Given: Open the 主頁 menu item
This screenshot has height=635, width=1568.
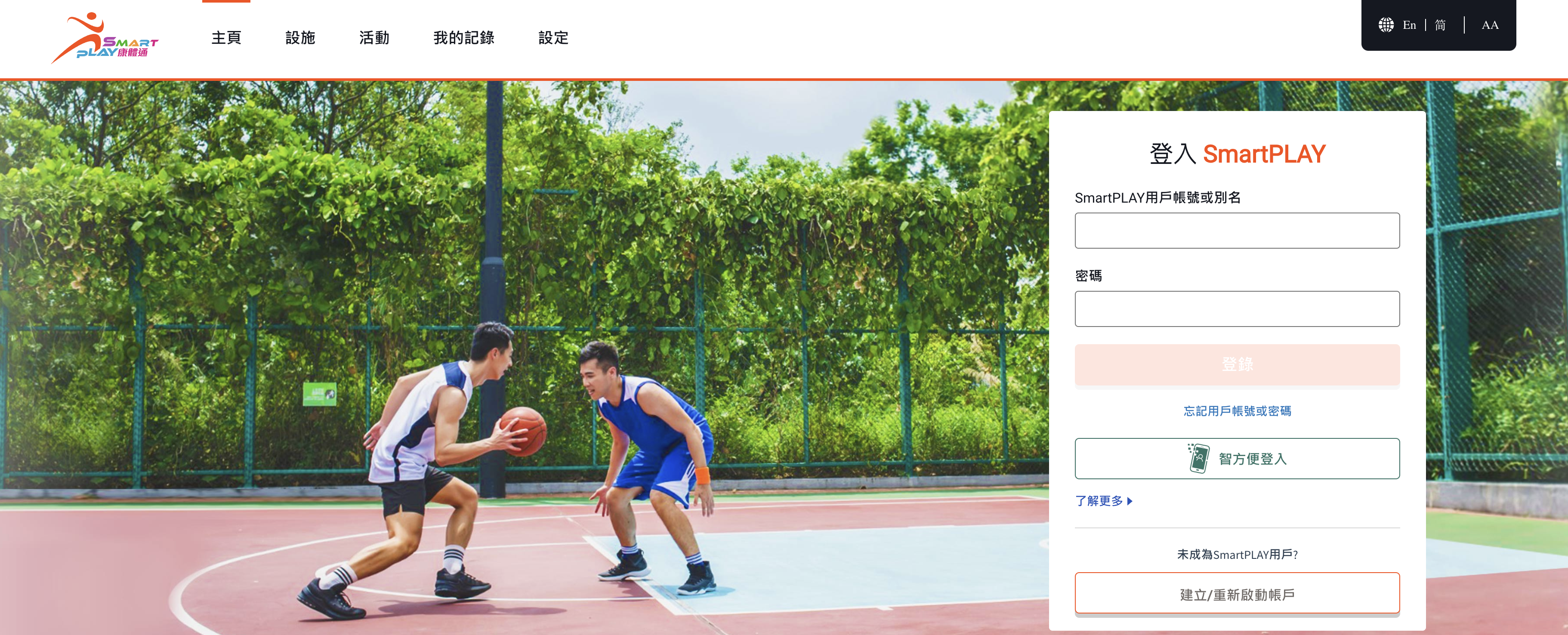Looking at the screenshot, I should coord(226,38).
